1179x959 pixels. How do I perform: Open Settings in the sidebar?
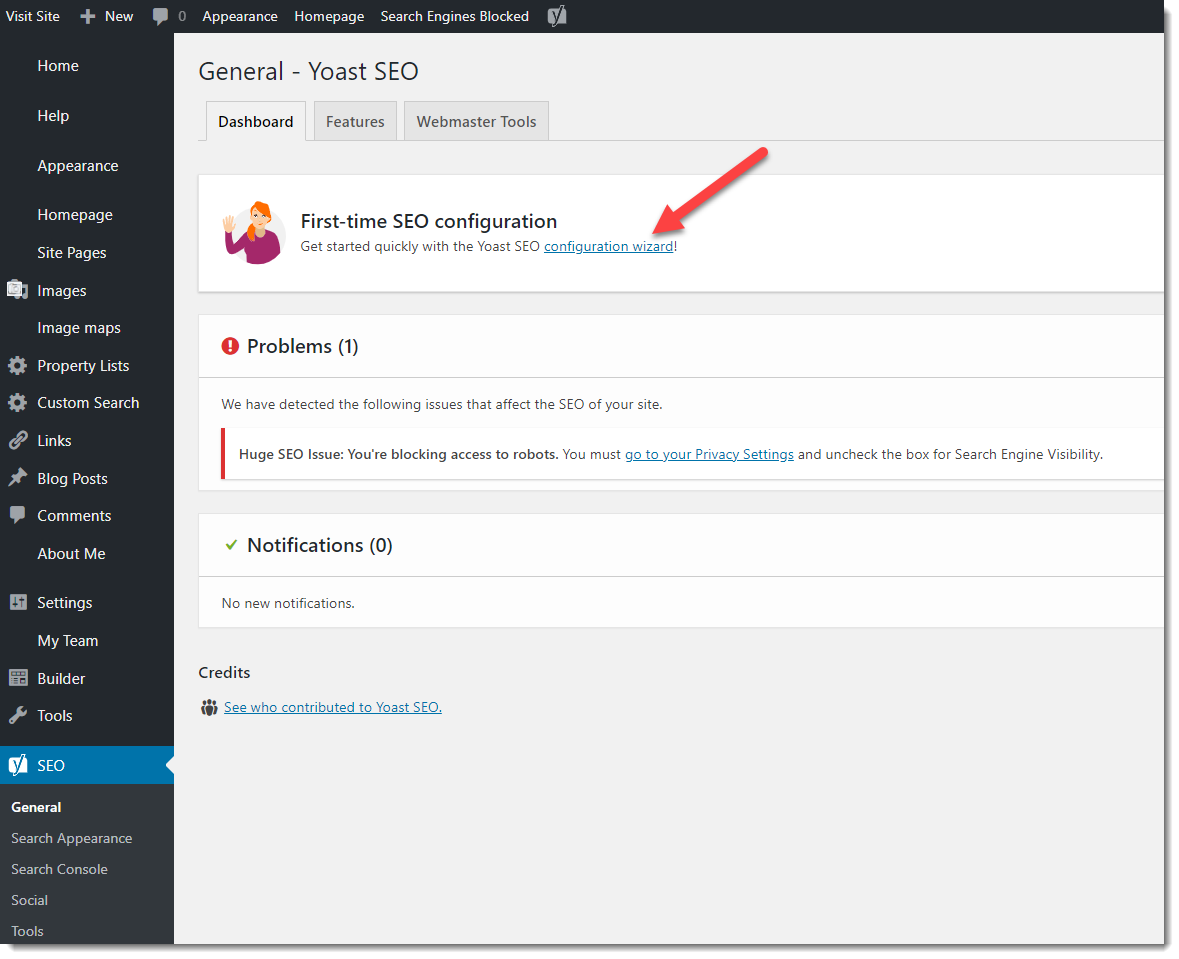(x=65, y=602)
